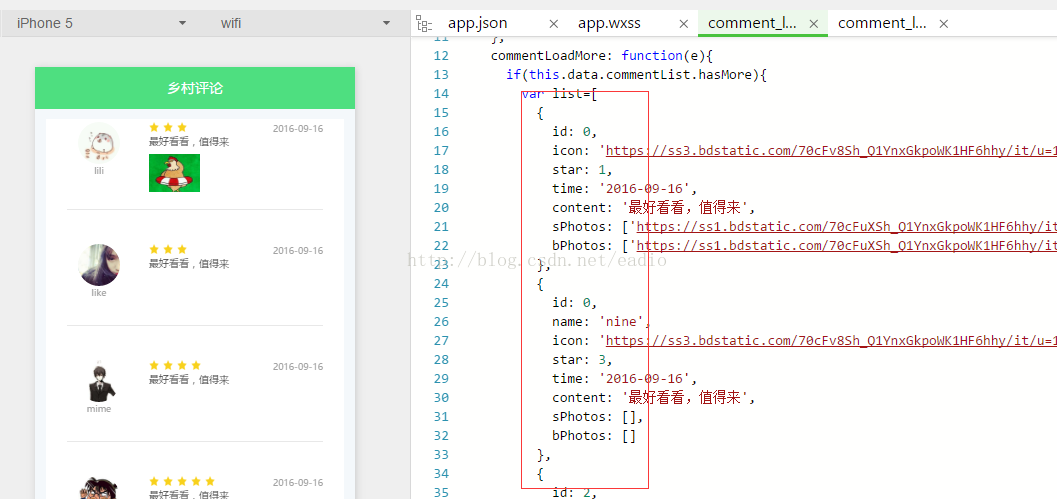Click star: 1 on line 18

click(582, 169)
